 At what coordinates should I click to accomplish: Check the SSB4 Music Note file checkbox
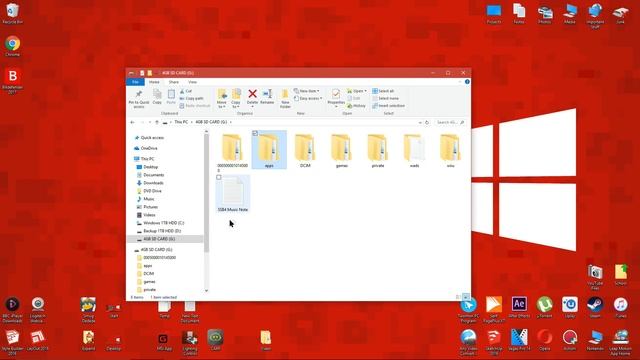[219, 177]
